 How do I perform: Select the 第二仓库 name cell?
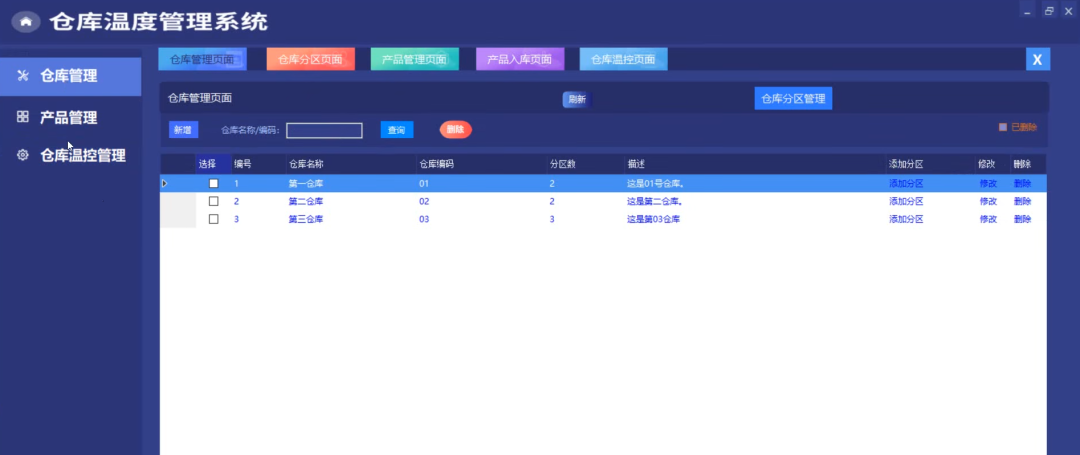[x=306, y=201]
